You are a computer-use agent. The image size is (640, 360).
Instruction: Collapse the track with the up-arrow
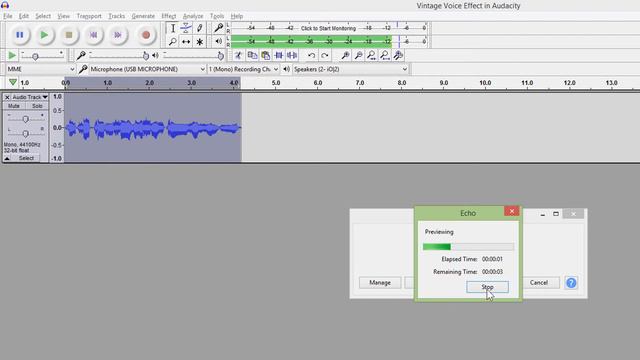tap(7, 158)
